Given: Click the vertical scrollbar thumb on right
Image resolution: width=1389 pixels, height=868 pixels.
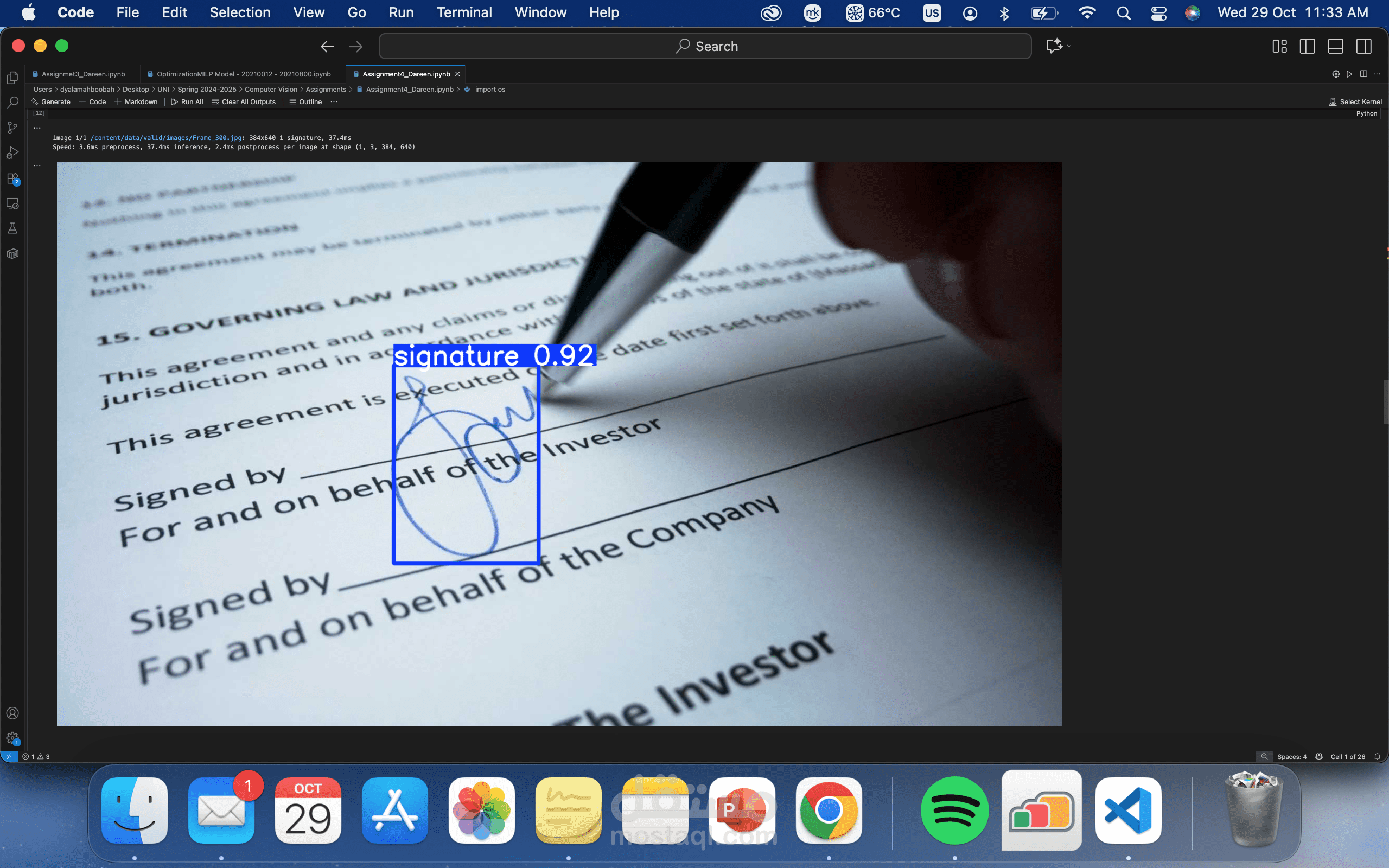Looking at the screenshot, I should 1385,401.
